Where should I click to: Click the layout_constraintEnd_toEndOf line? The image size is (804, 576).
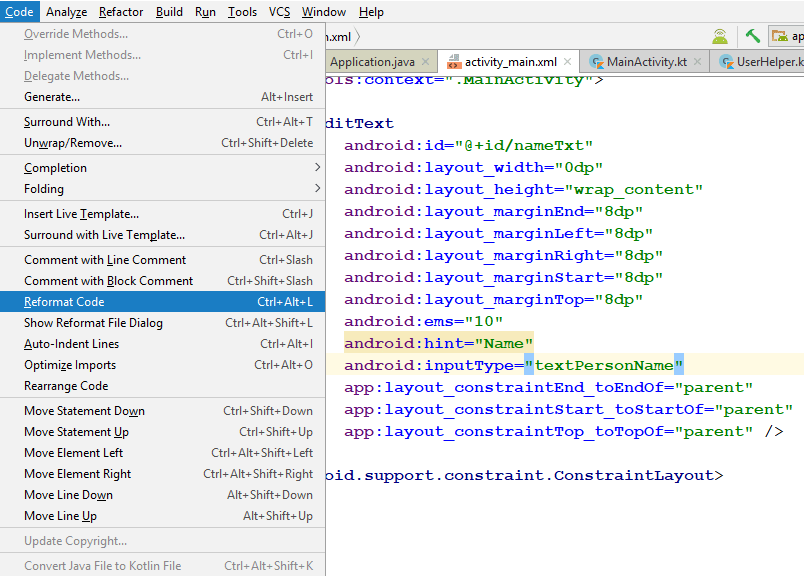(x=548, y=387)
